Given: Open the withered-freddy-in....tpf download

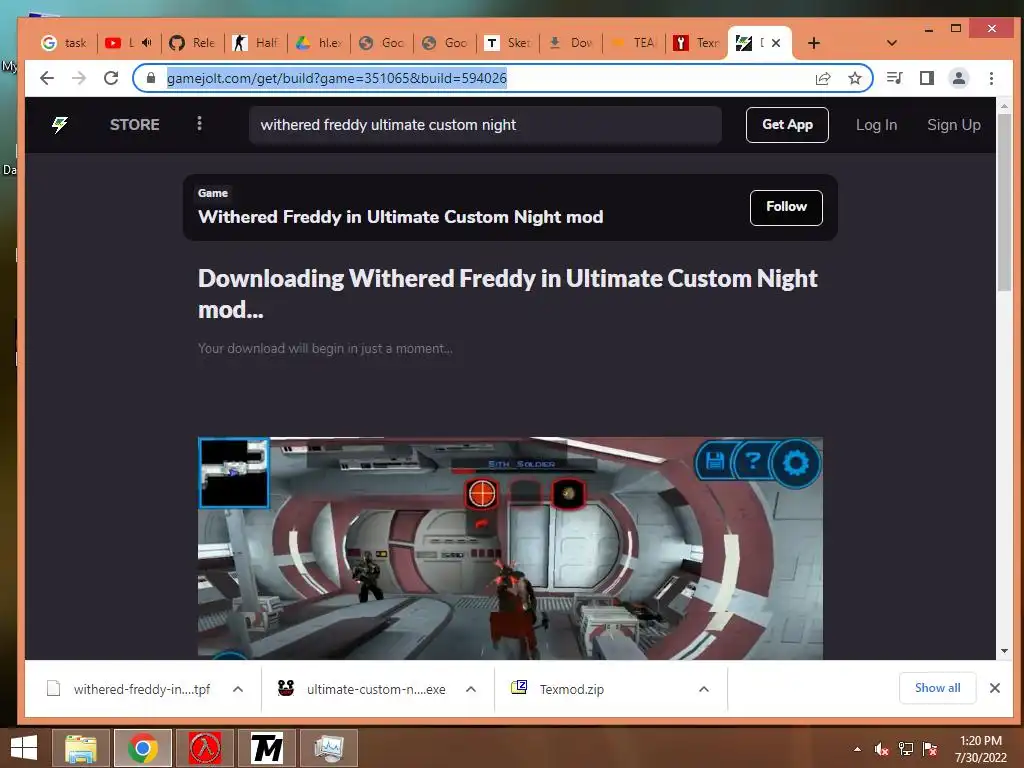Looking at the screenshot, I should [129, 689].
